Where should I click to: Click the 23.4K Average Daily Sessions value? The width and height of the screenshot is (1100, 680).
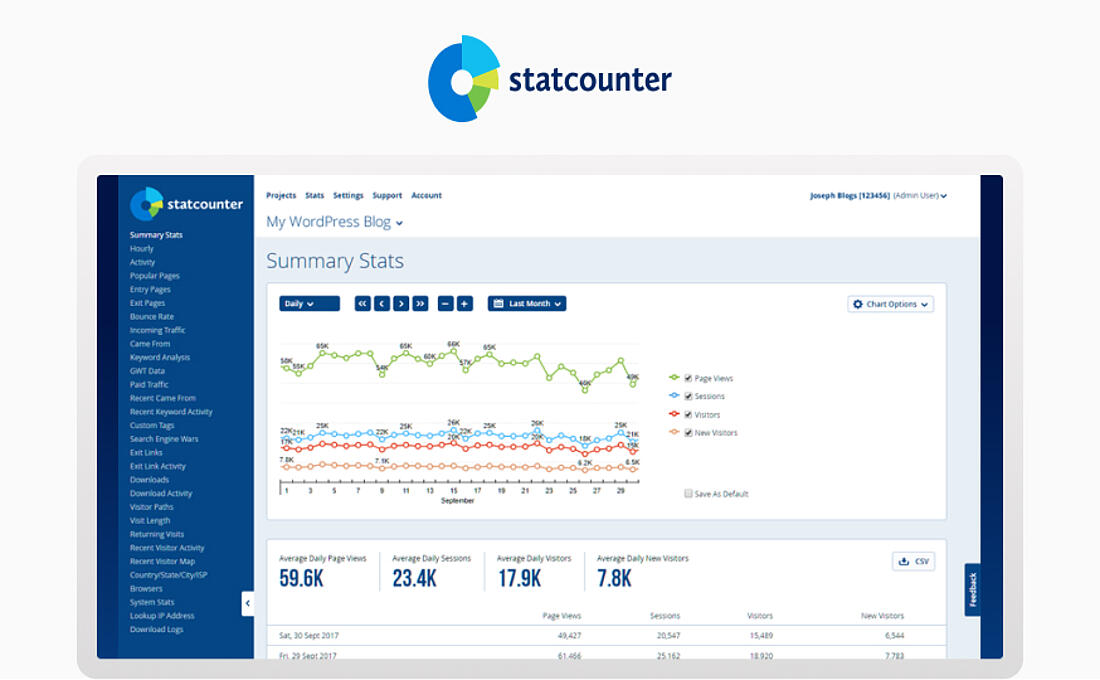click(414, 579)
